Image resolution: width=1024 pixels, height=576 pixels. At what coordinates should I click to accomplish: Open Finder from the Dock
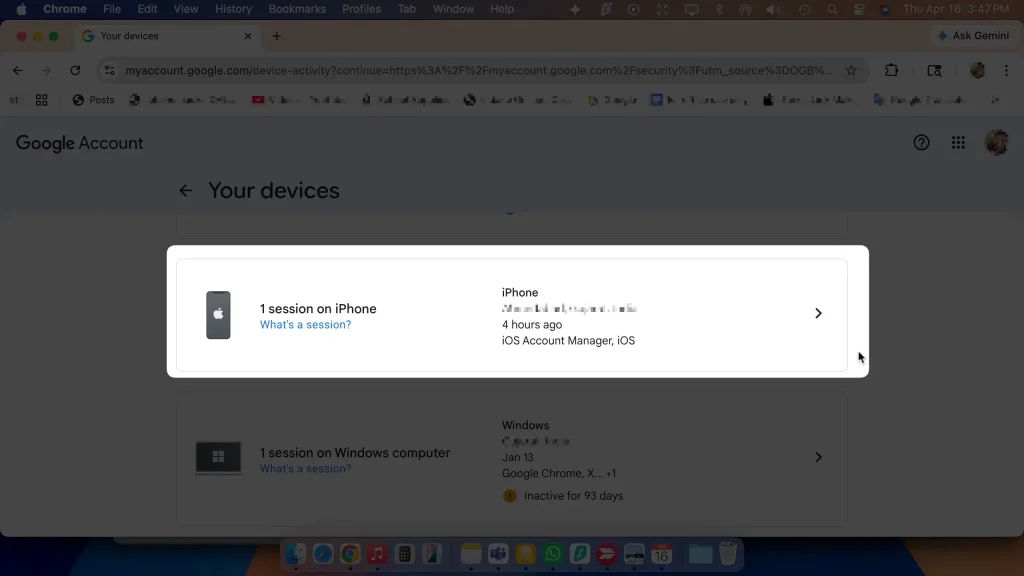click(x=295, y=554)
